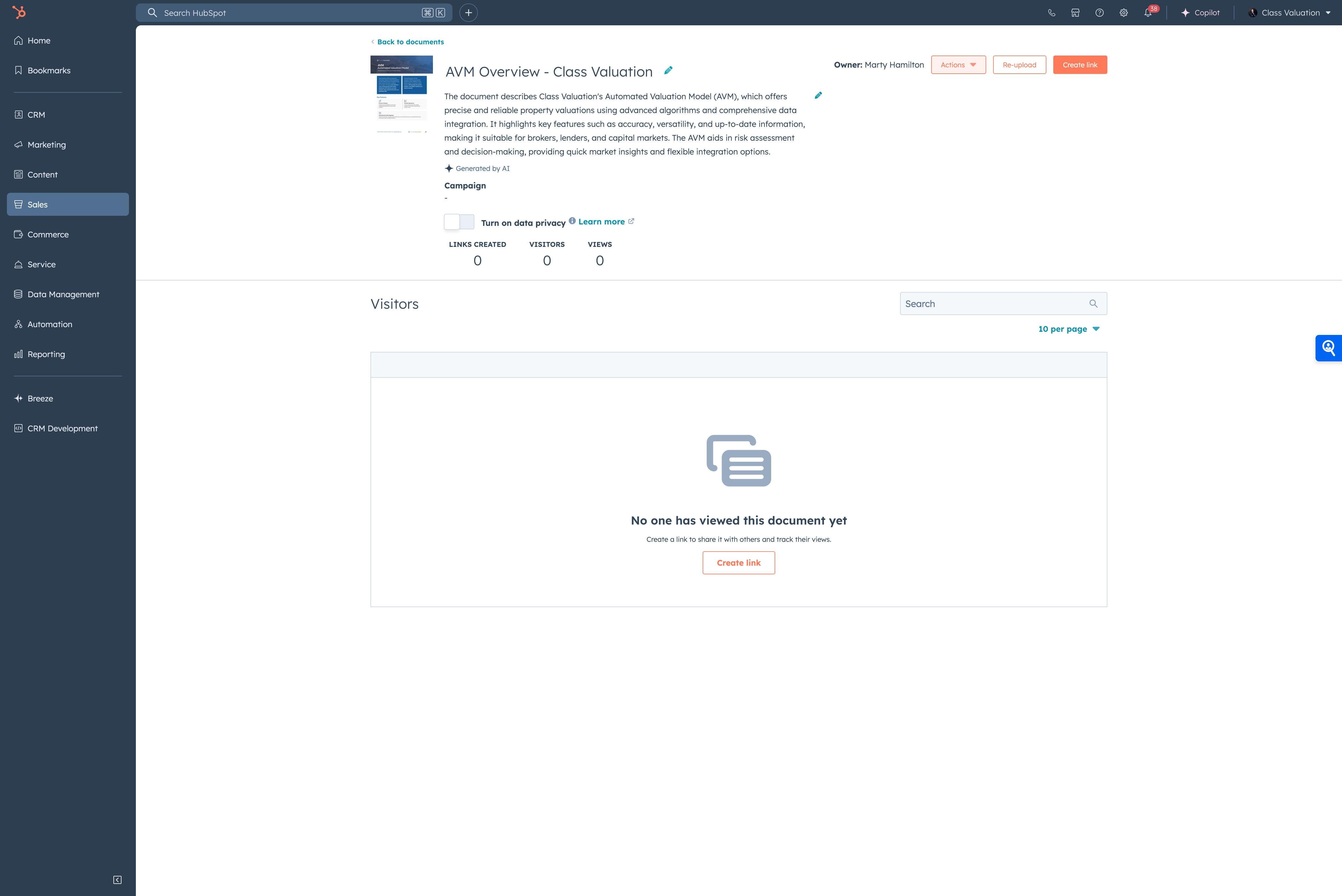Edit the description with the pencil icon
Screen dimensions: 1342x896
tap(818, 96)
